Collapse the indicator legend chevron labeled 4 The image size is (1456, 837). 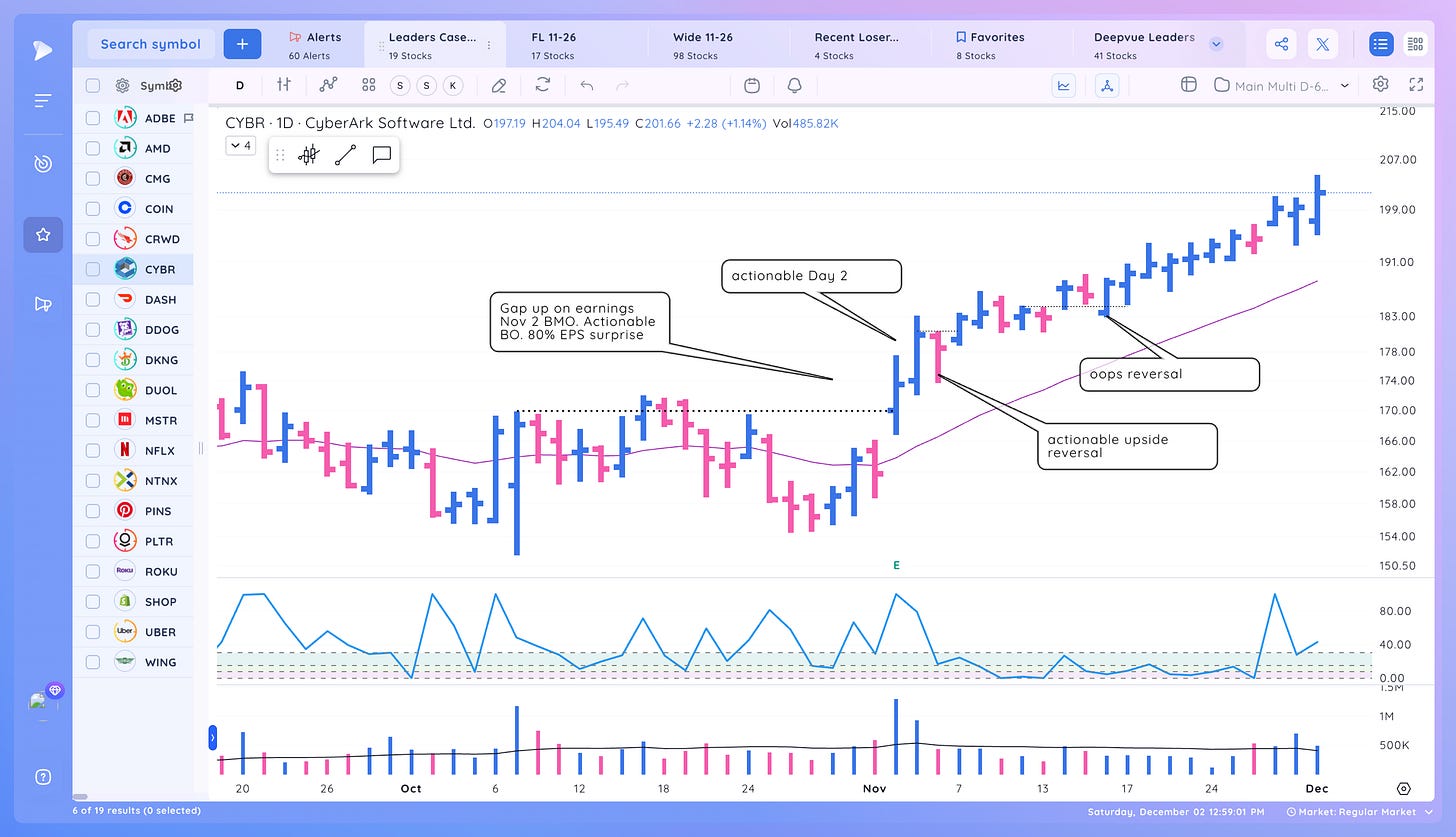pos(241,145)
